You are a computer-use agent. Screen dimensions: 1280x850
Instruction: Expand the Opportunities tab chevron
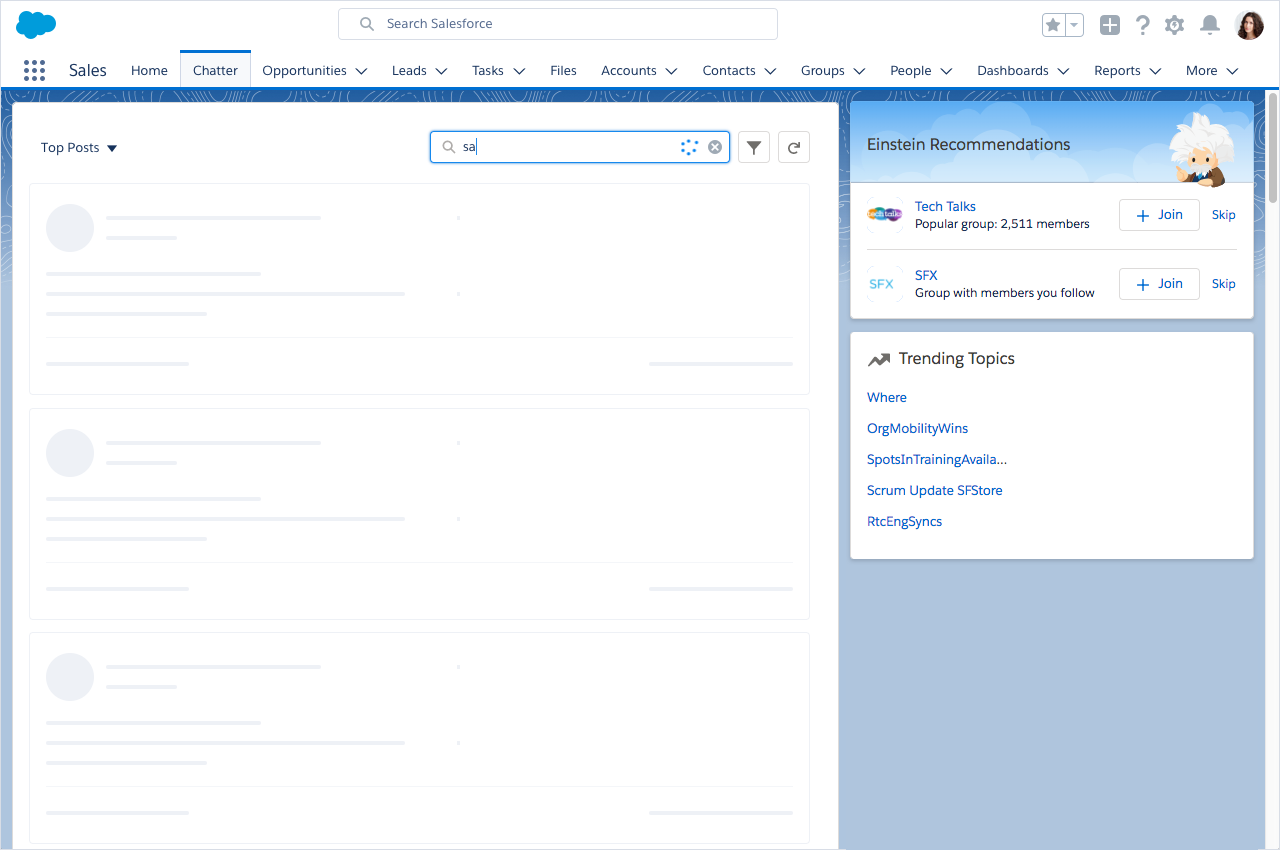pos(361,71)
